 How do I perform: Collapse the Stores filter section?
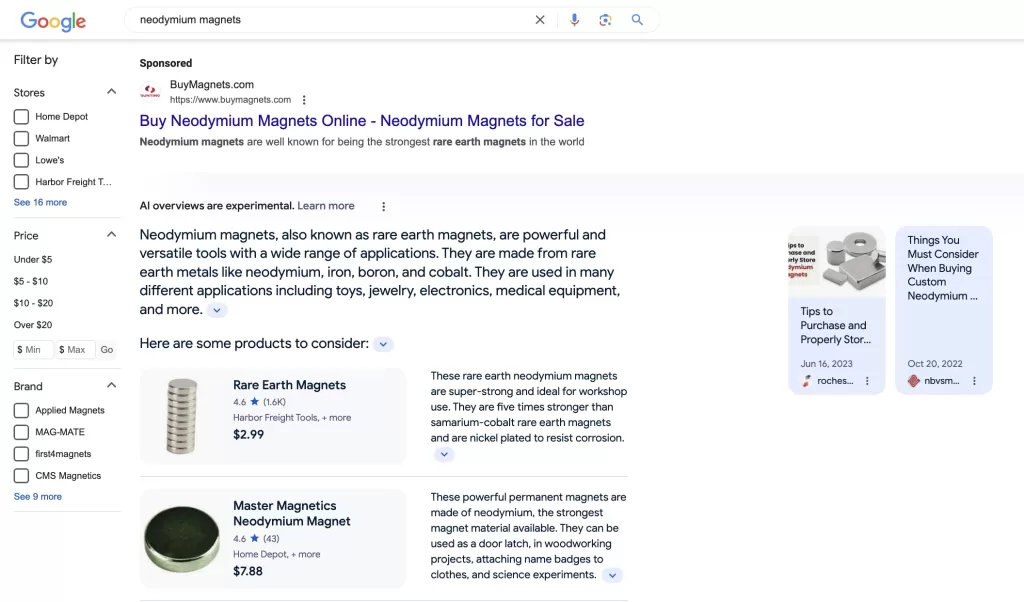111,92
